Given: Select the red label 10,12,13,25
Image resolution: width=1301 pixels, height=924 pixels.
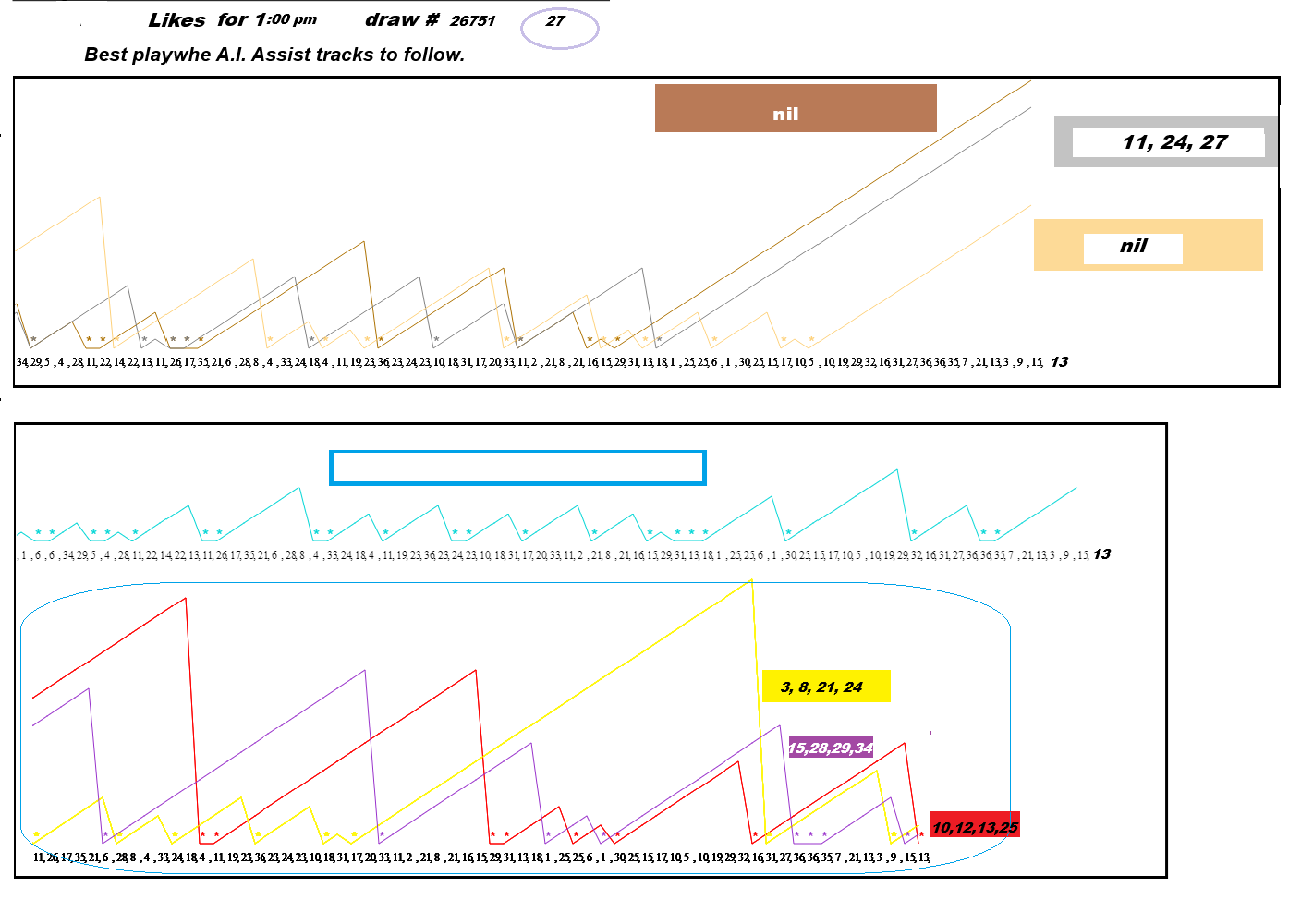Looking at the screenshot, I should 975,827.
